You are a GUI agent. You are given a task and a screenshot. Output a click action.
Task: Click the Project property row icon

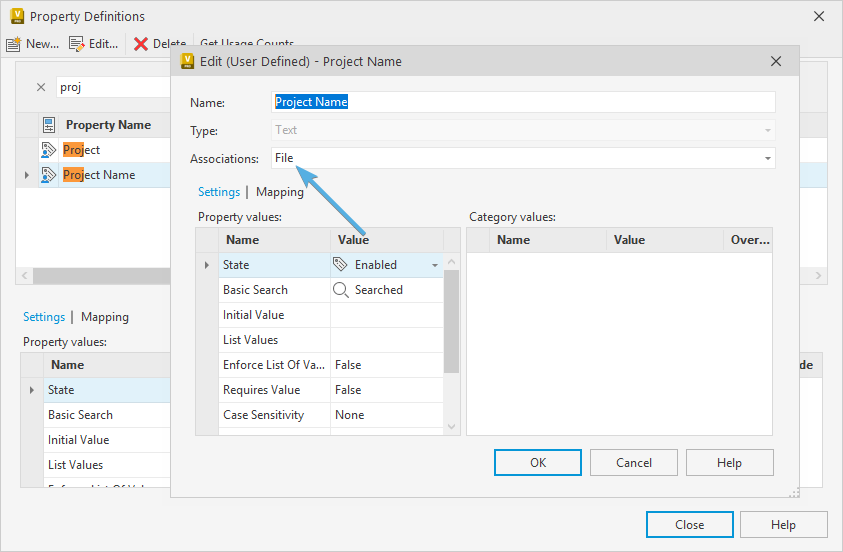(49, 150)
